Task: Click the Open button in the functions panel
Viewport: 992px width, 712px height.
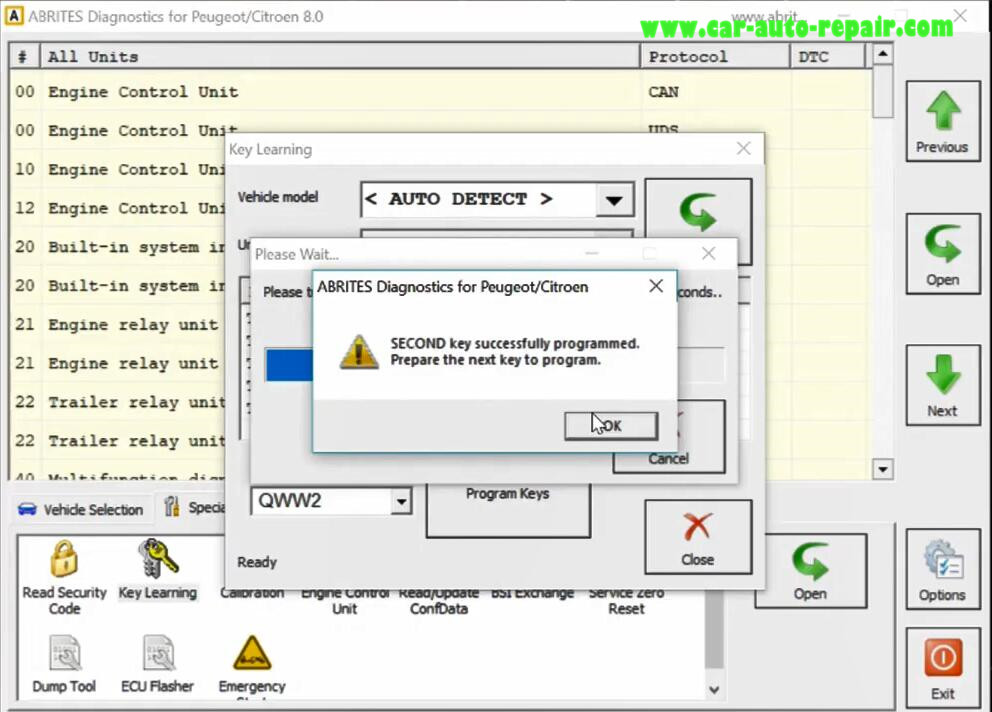Action: tap(810, 571)
